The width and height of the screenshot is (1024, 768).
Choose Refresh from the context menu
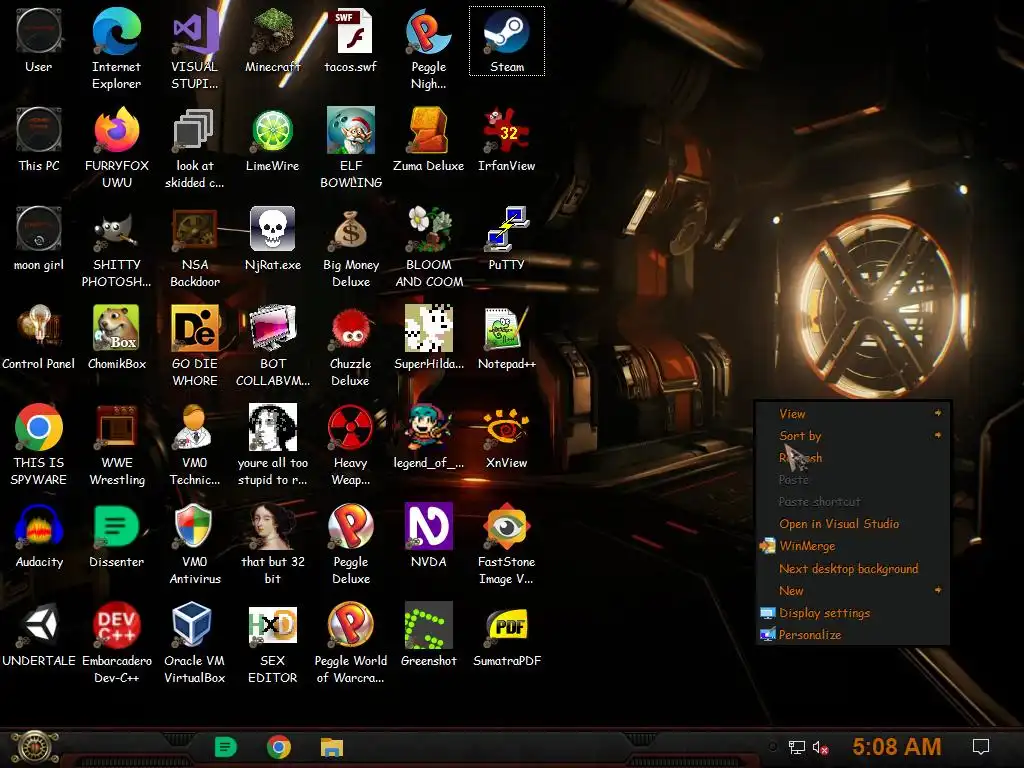852,458
